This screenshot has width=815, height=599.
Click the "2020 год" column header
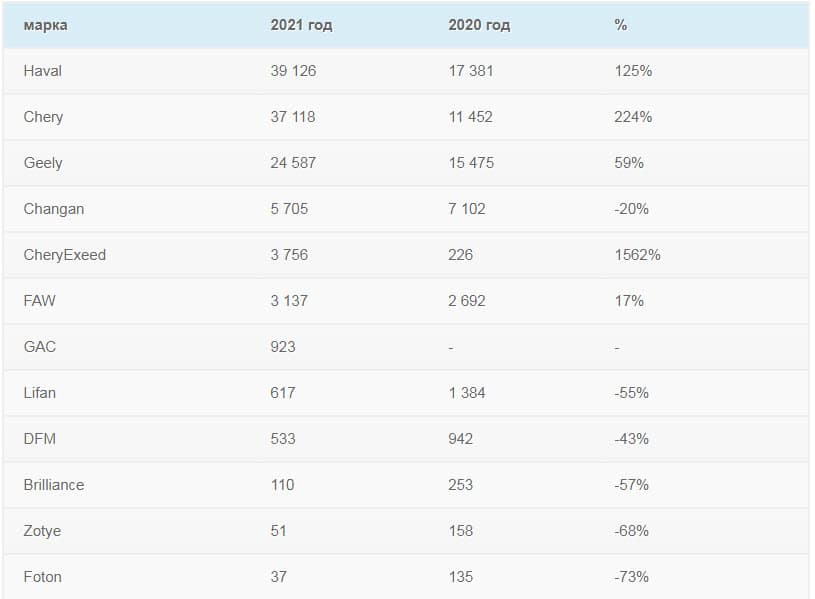tap(479, 25)
